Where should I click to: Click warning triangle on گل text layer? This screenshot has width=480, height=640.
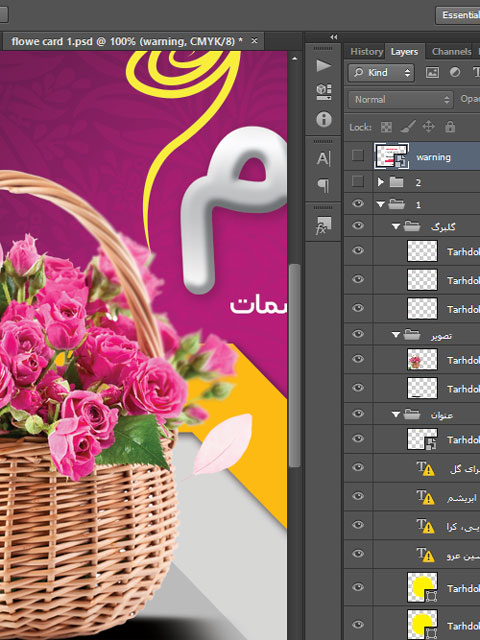pos(429,471)
